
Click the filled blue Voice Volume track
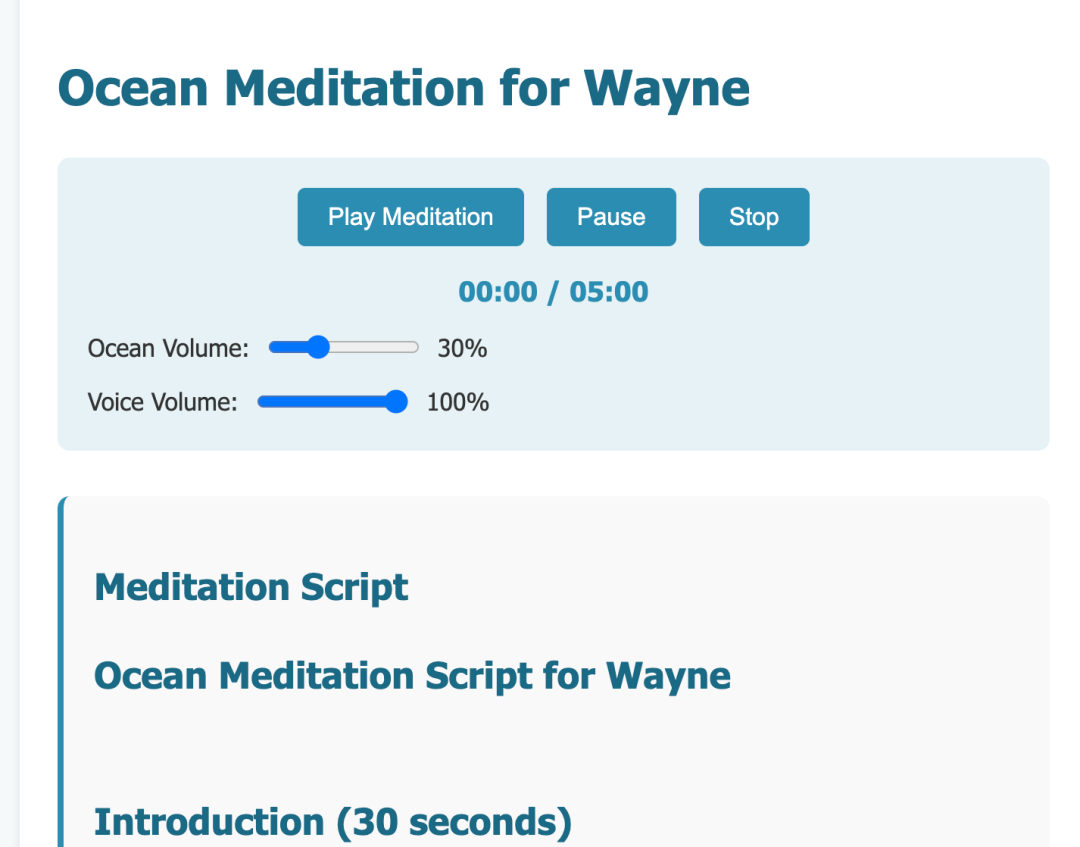point(320,402)
